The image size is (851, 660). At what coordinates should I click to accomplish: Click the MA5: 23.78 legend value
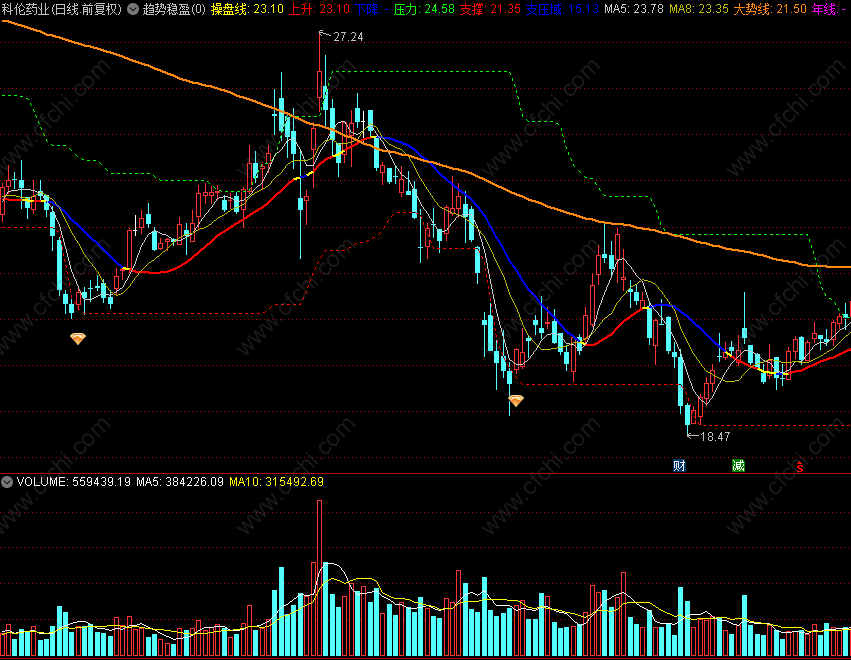[x=633, y=9]
